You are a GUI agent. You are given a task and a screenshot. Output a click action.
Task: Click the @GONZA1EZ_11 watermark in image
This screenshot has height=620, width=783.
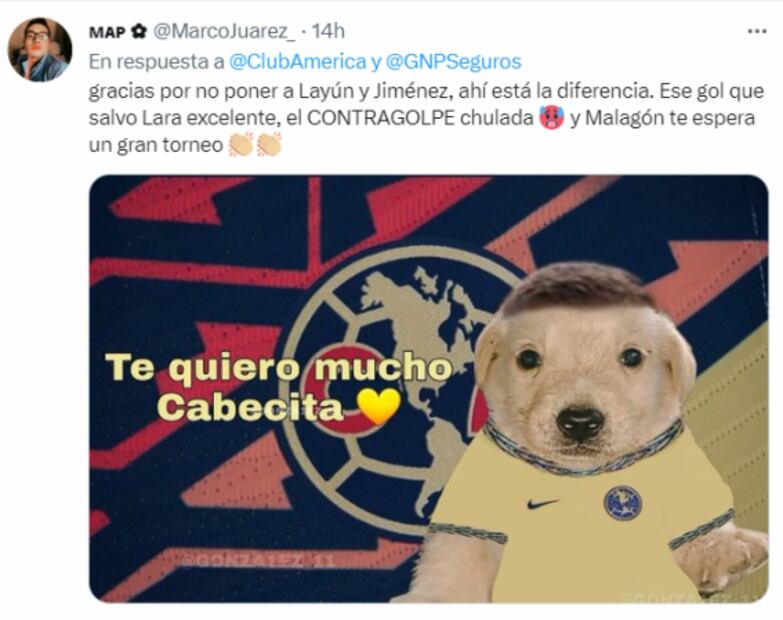tap(257, 561)
